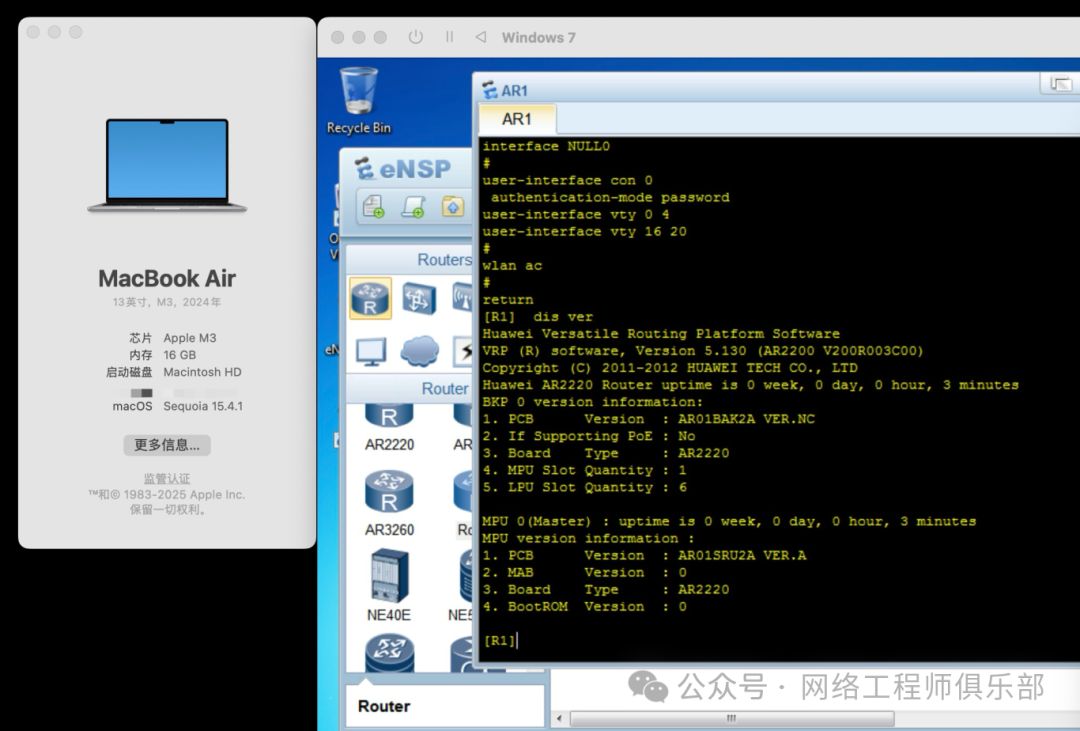
Task: Select the PC end-device category icon
Action: pos(371,351)
